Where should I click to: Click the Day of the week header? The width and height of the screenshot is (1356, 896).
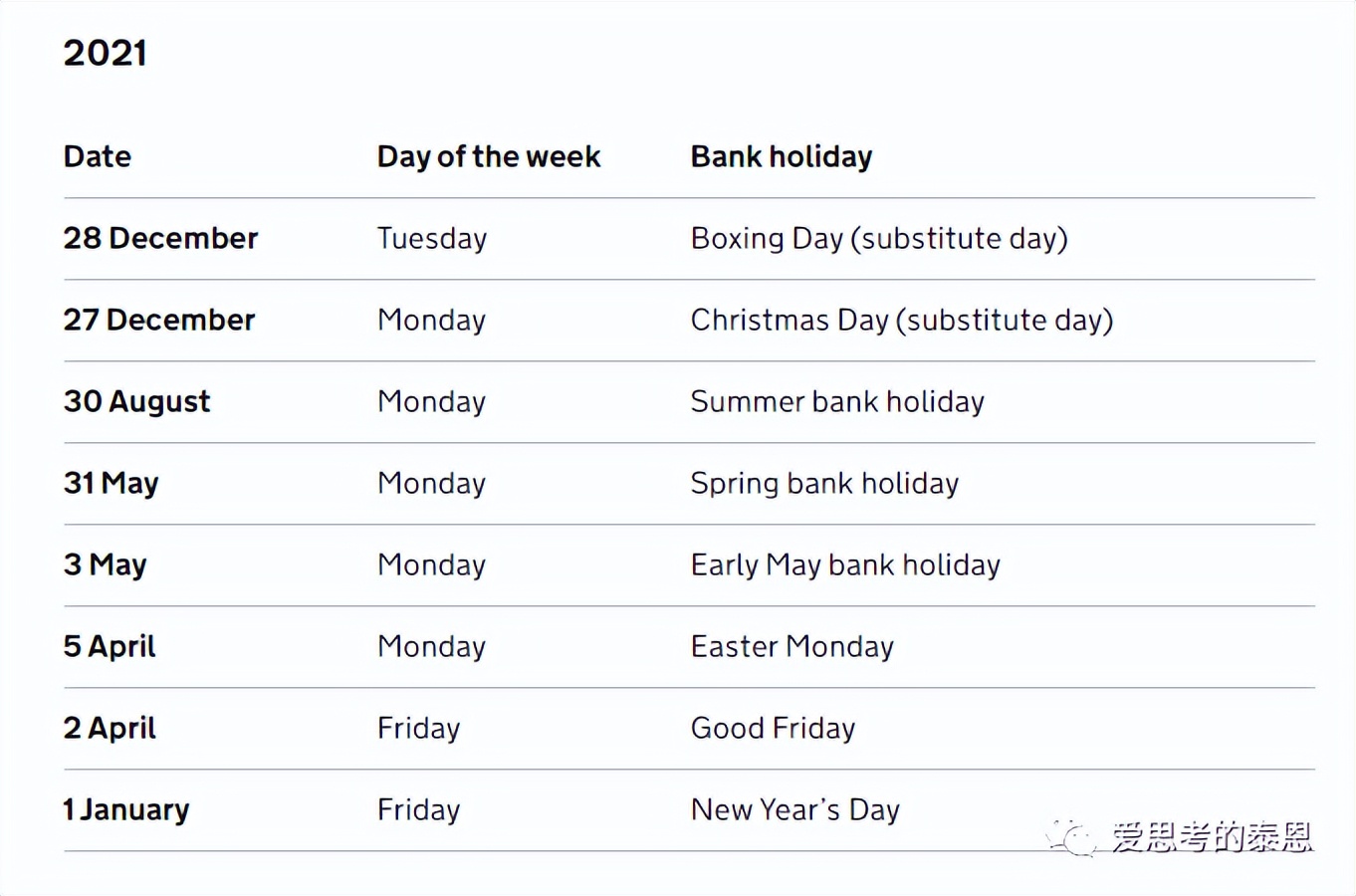coord(489,156)
